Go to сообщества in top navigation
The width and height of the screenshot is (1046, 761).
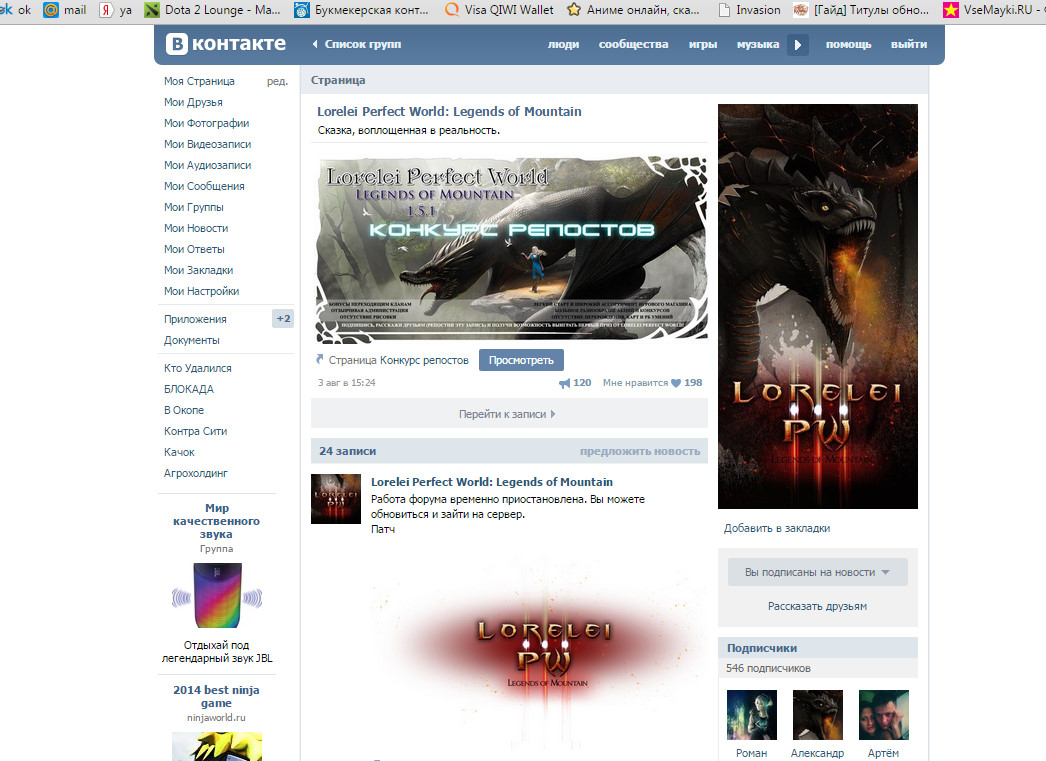click(x=633, y=44)
